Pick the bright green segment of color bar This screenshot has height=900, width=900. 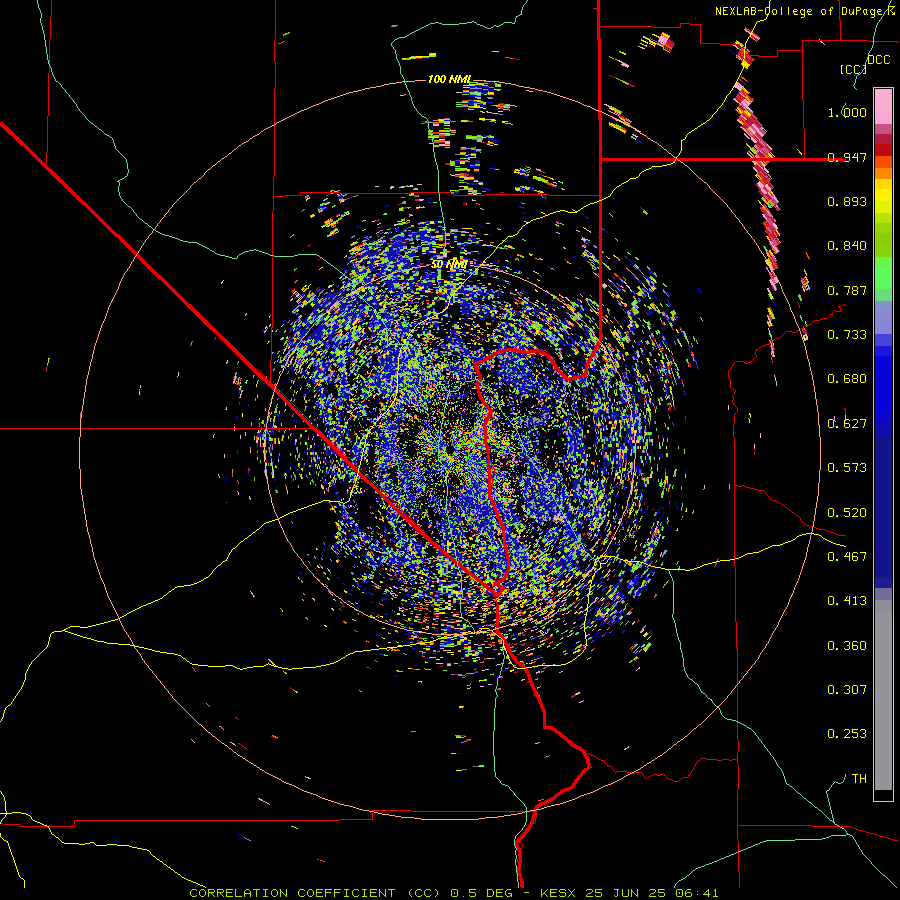(x=883, y=273)
